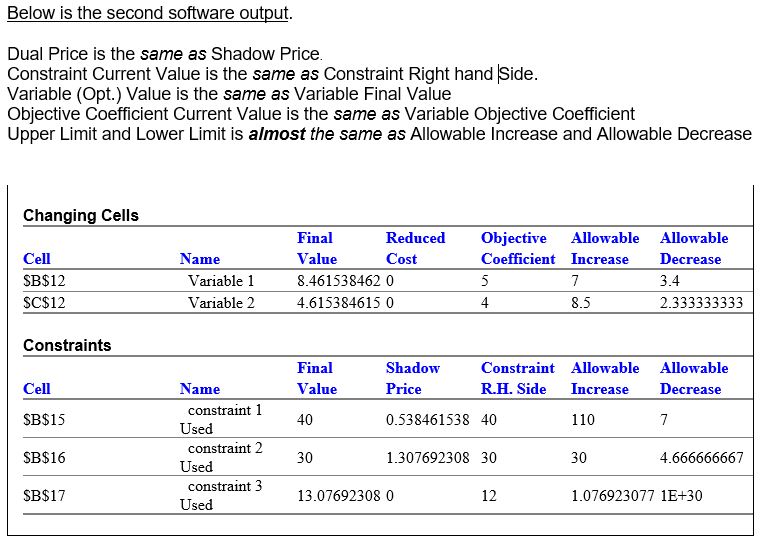Screen dimensions: 761x540
Task: Click shadow price 0.538461538
Action: 428,420
